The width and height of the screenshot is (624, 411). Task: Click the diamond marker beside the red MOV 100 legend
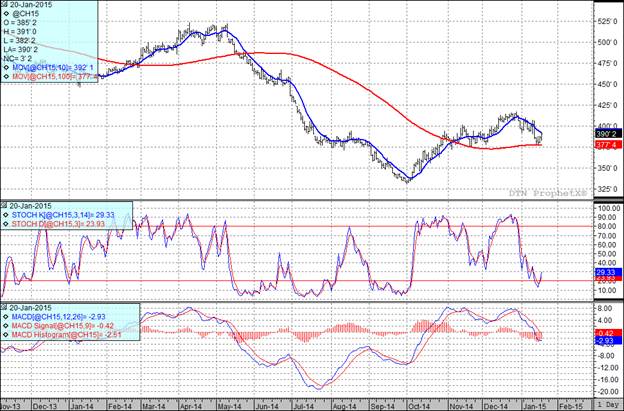click(7, 76)
